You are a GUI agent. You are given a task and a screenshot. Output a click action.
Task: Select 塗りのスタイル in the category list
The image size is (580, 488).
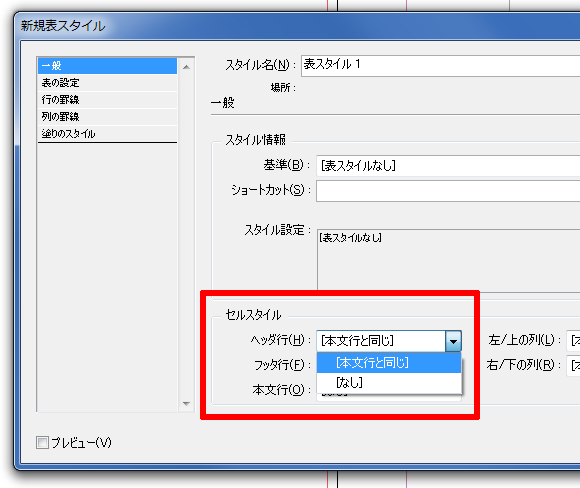[x=107, y=134]
